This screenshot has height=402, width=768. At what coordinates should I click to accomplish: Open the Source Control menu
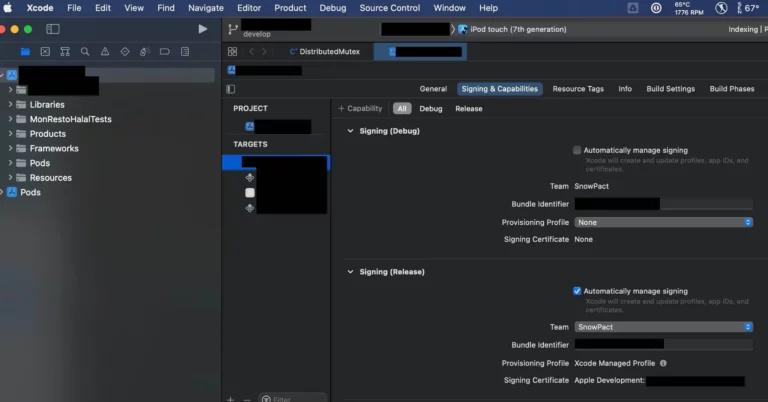(389, 8)
